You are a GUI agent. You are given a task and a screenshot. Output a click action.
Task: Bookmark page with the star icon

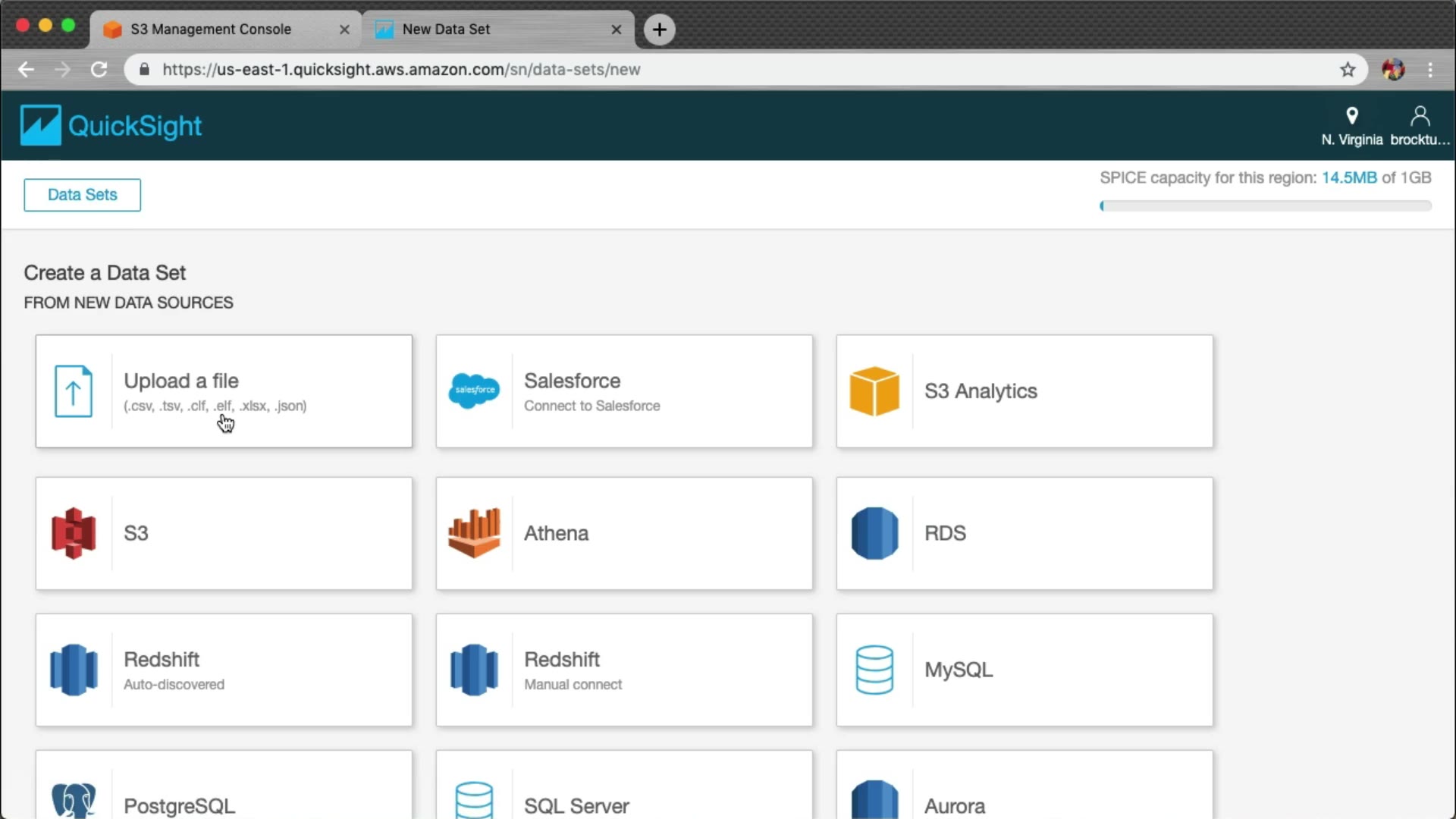(x=1348, y=70)
